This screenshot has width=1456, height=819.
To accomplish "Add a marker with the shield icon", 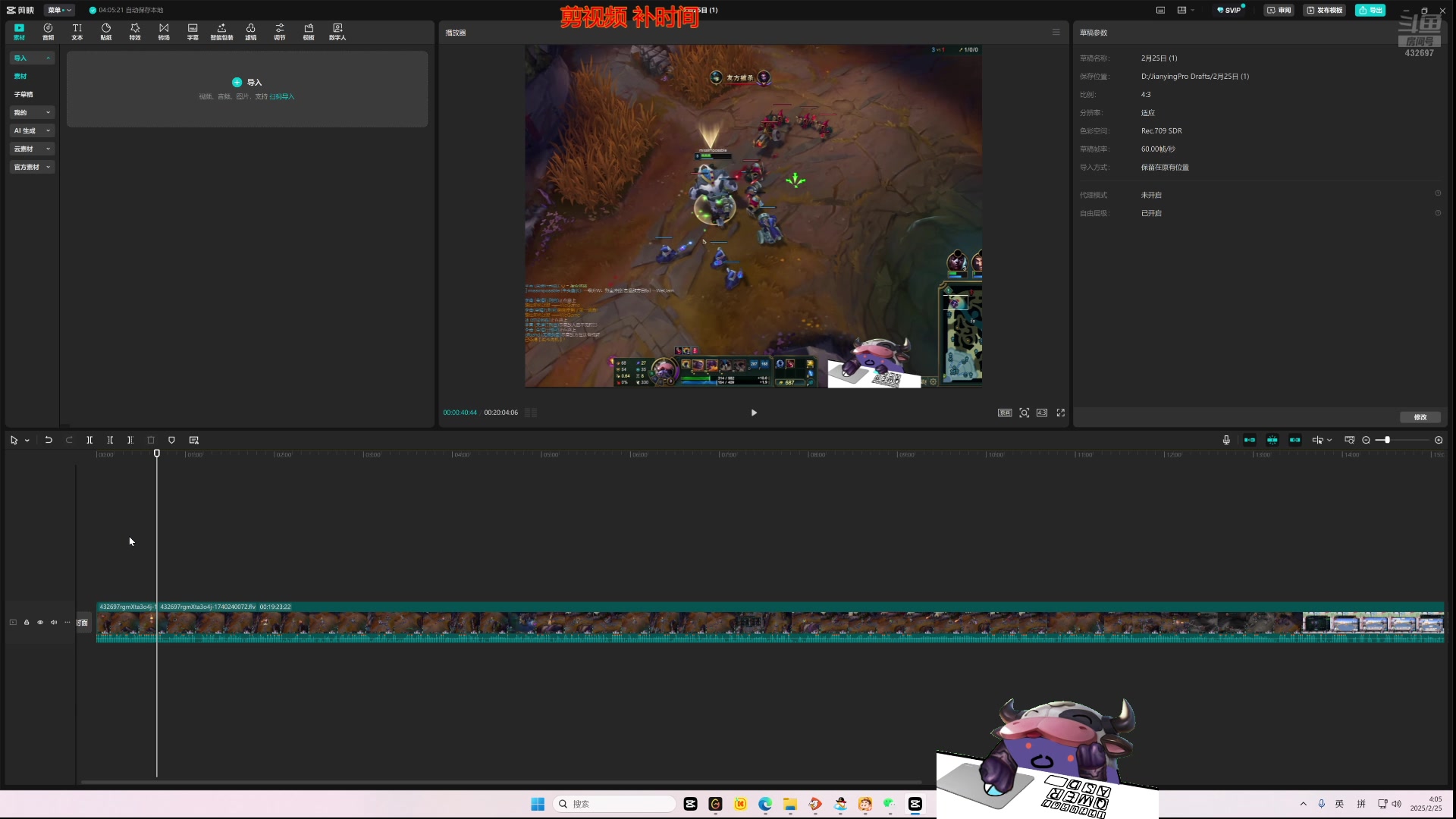I will (171, 440).
